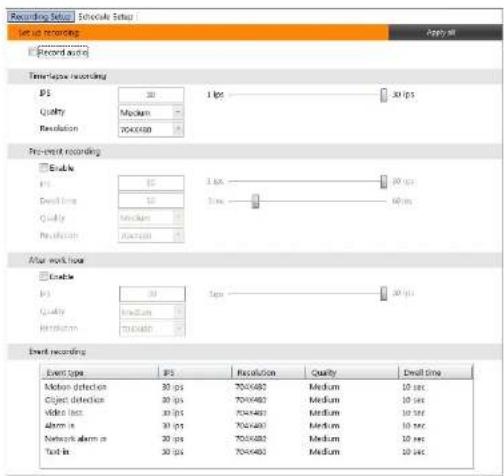Viewport: 504px width, 476px height.
Task: Switch to the Recording Setup tab
Action: pos(41,16)
